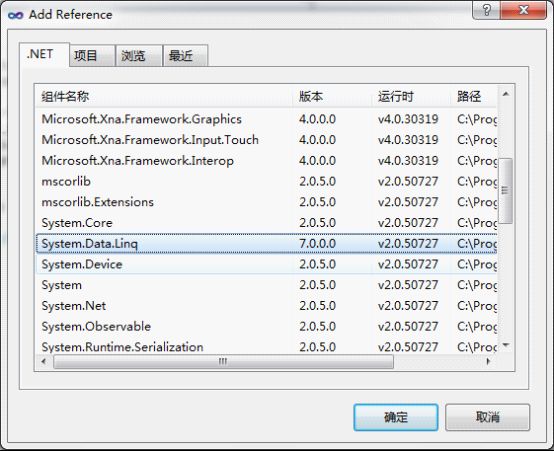Screen dimensions: 554x451
Task: Click the vertical scrollbar up arrow
Action: [506, 94]
